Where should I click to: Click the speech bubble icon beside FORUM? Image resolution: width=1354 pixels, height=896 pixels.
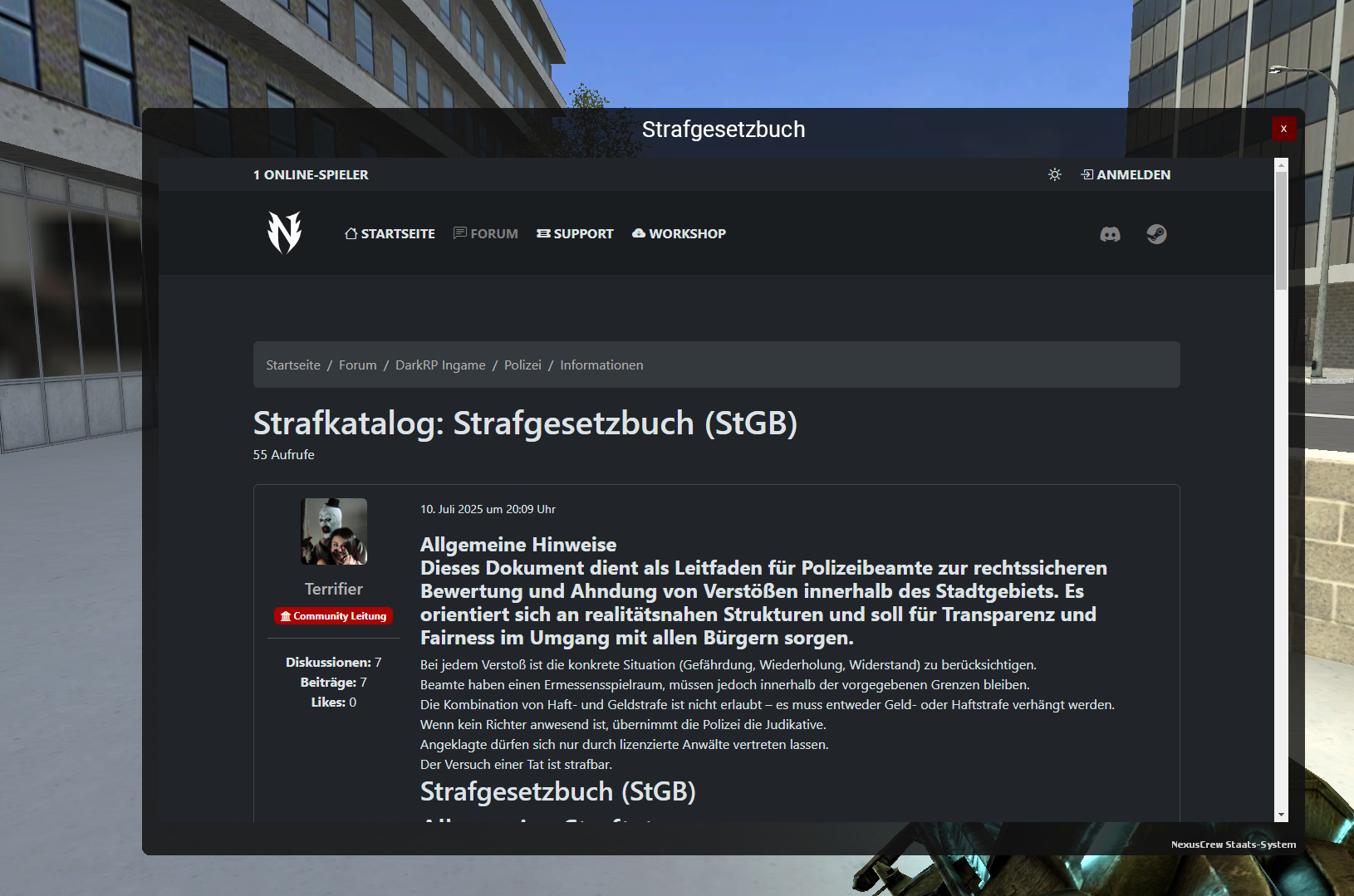click(x=459, y=233)
